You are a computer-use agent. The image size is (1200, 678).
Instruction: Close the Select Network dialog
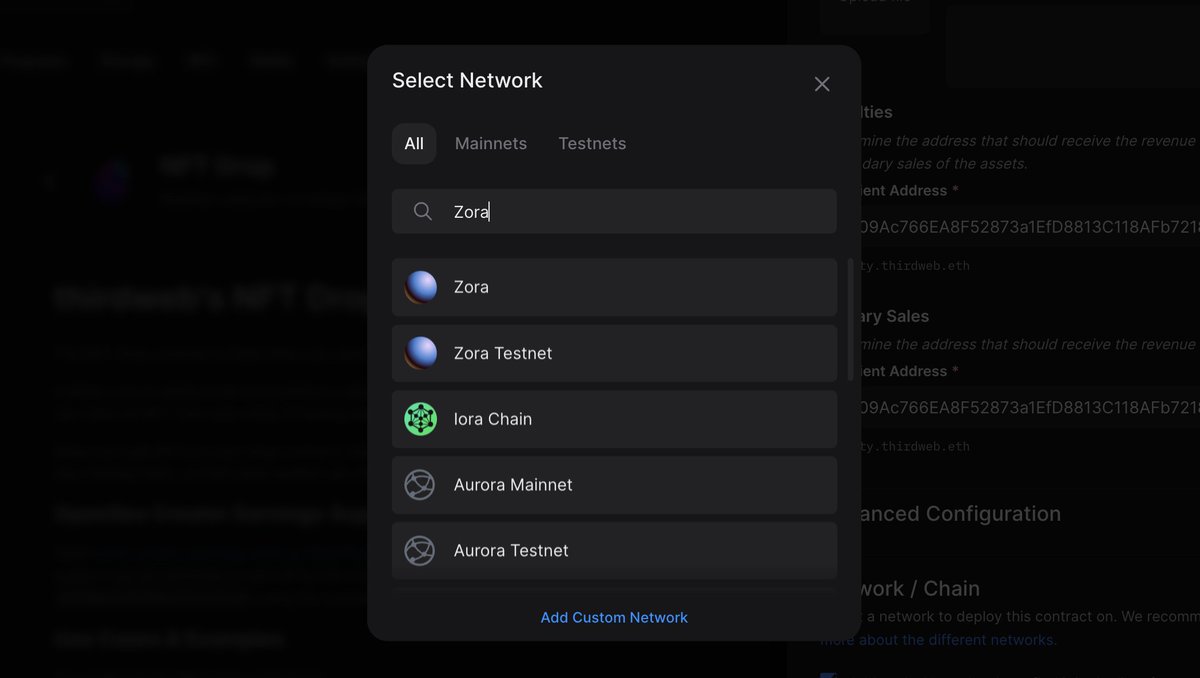click(822, 84)
